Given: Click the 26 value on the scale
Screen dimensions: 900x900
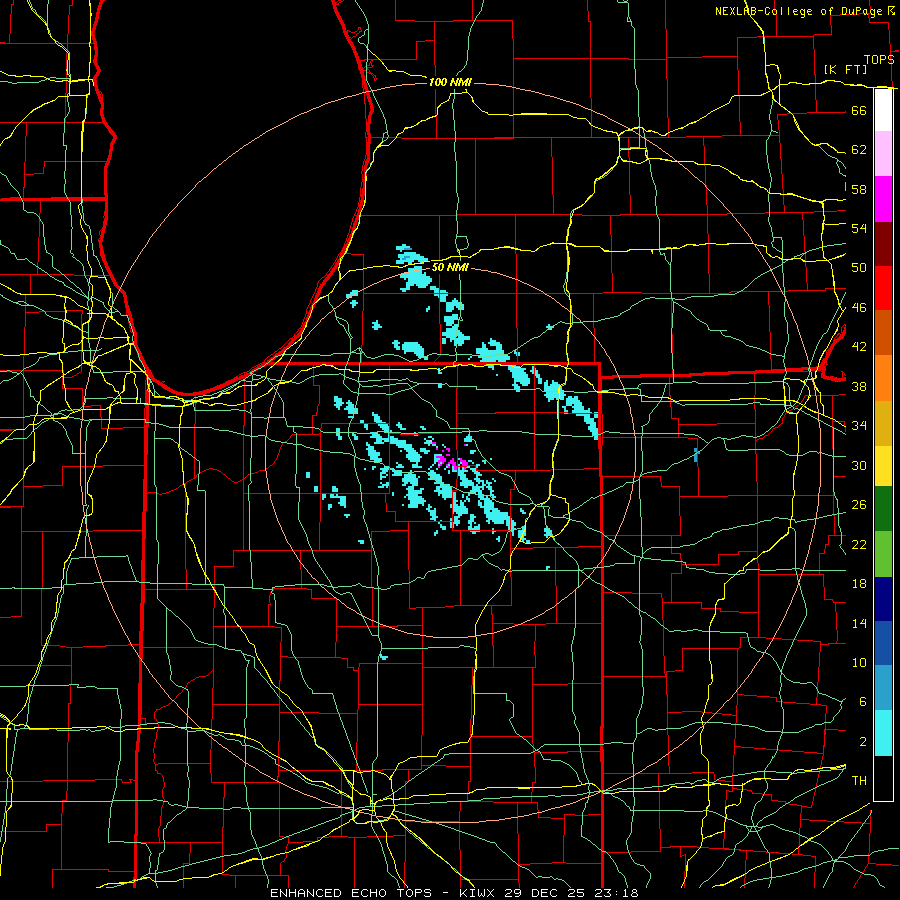Looking at the screenshot, I should [859, 505].
